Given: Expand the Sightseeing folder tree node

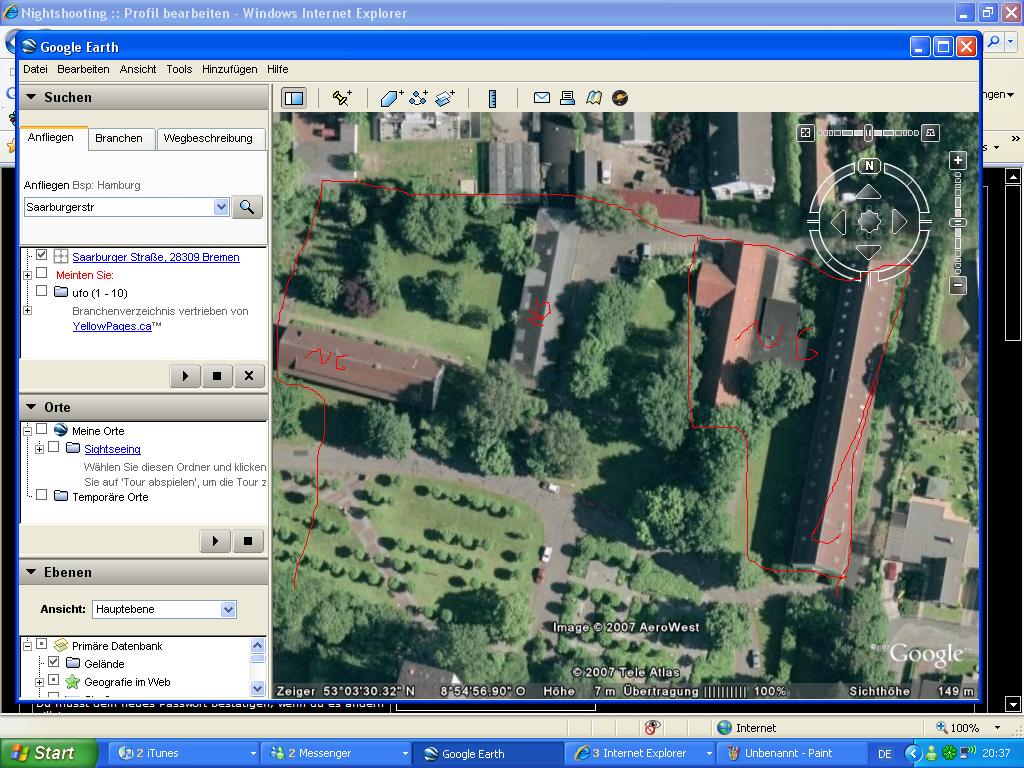Looking at the screenshot, I should [39, 449].
